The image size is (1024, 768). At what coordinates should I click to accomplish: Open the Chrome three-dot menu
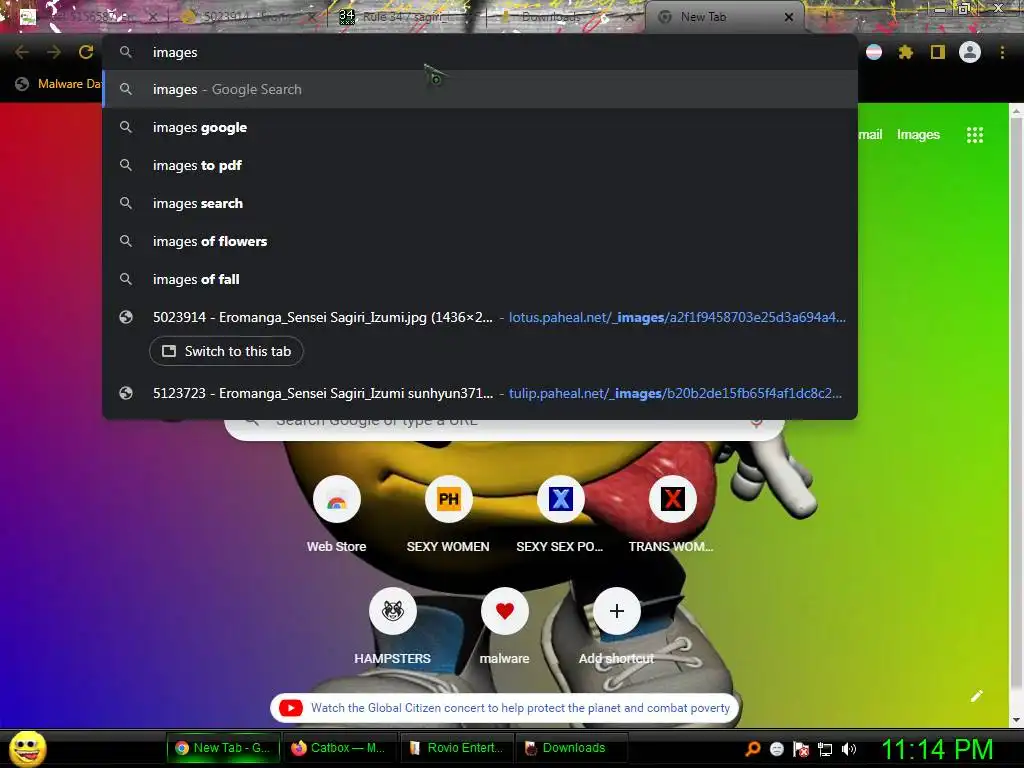(1002, 52)
